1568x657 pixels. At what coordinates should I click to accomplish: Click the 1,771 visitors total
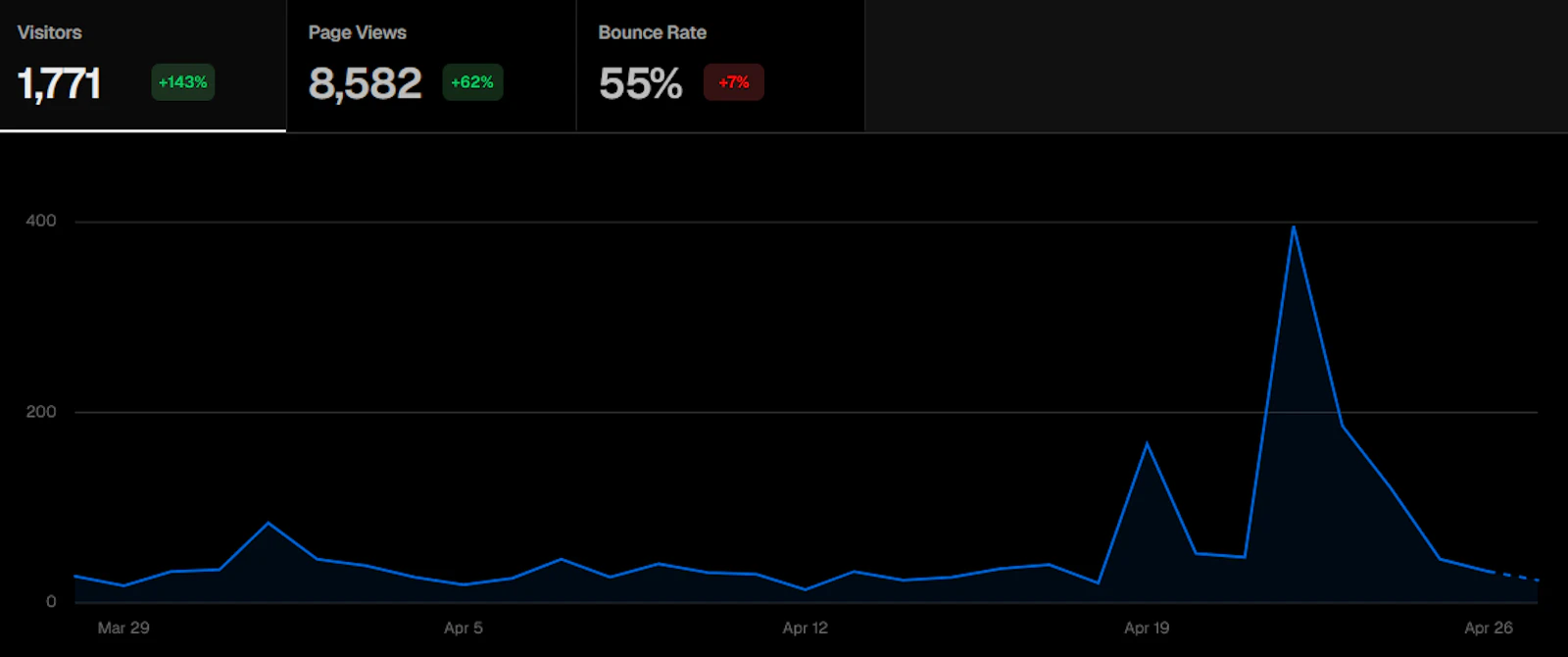click(59, 84)
